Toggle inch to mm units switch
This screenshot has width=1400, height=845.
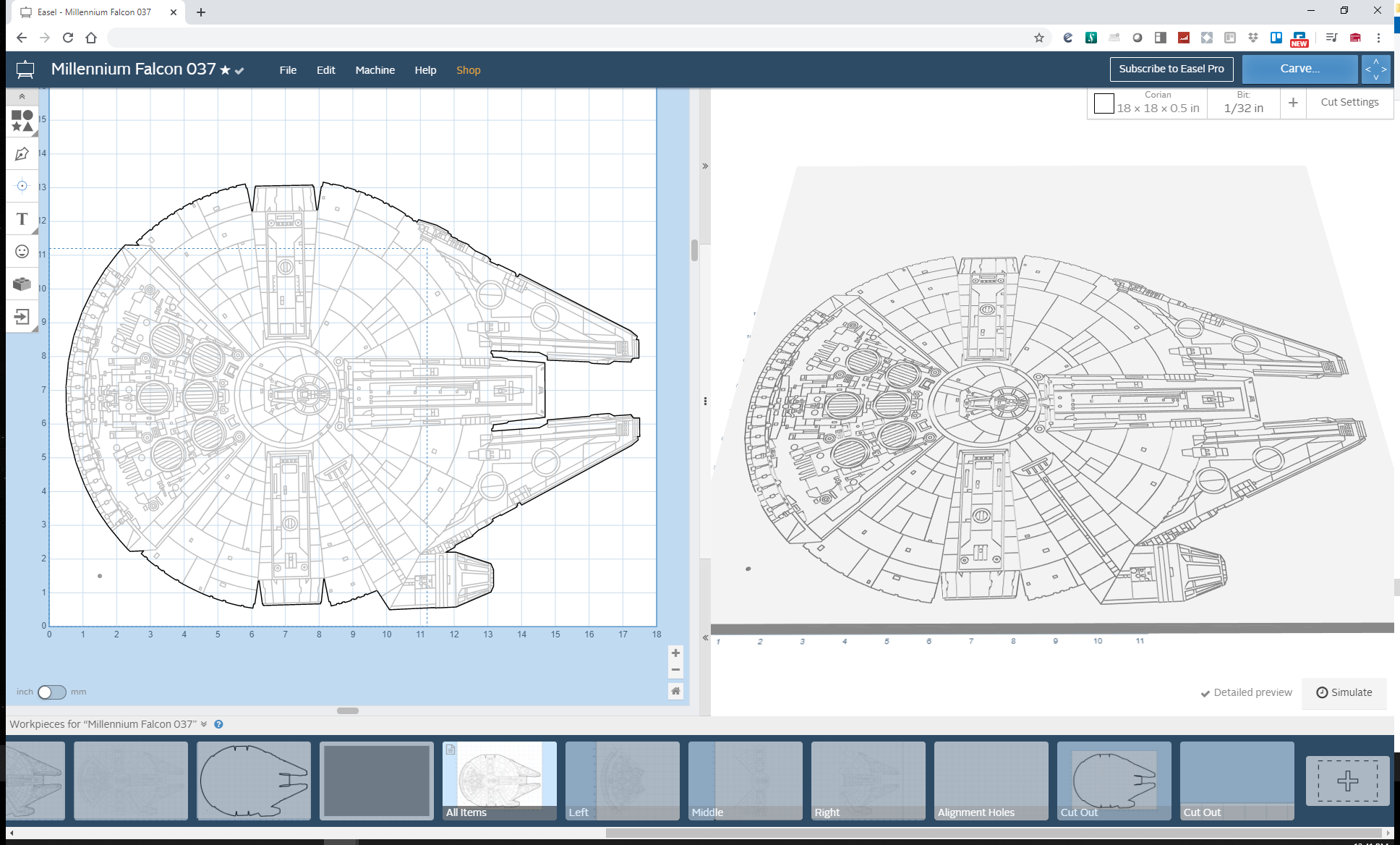point(51,692)
